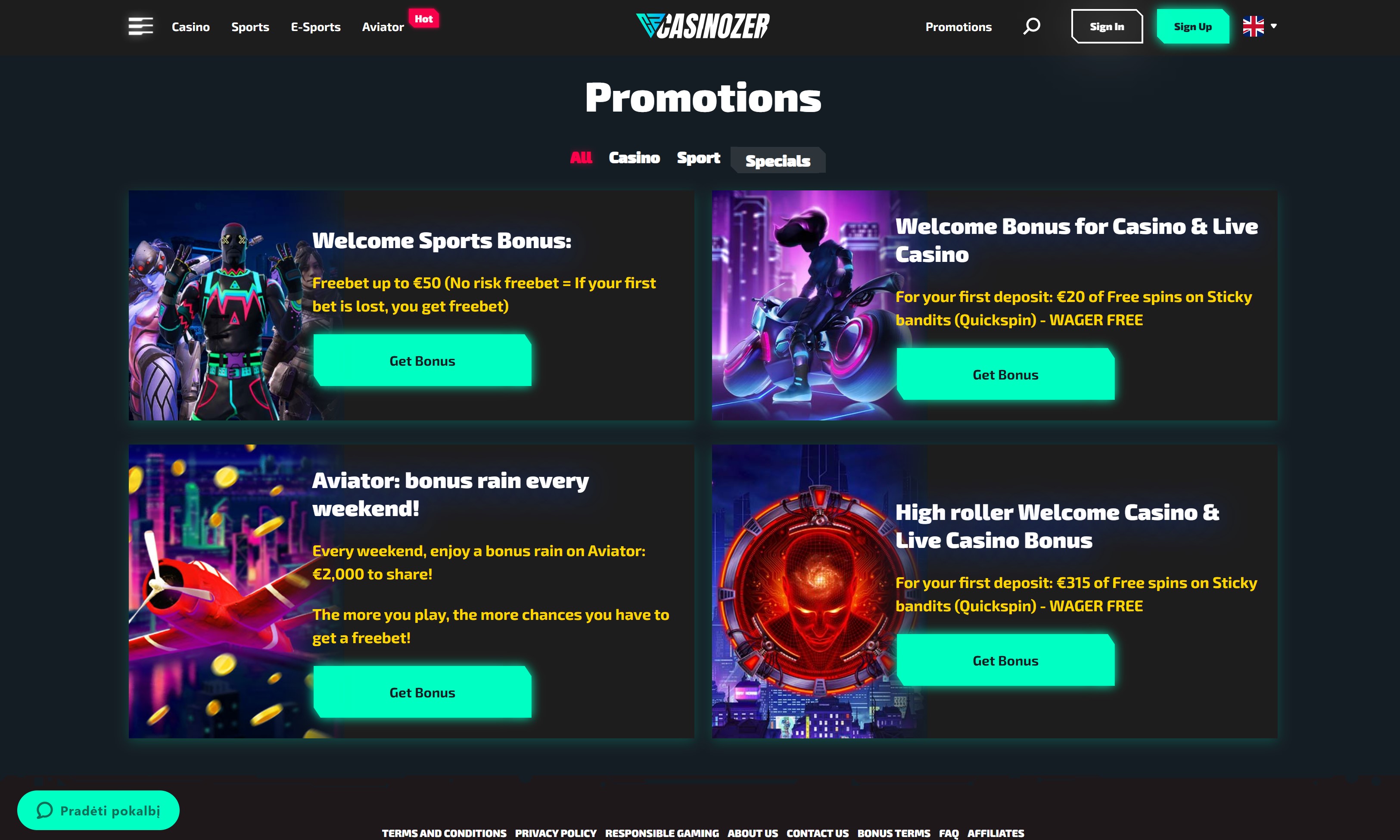1400x840 pixels.
Task: Click Sign In button
Action: [1107, 26]
